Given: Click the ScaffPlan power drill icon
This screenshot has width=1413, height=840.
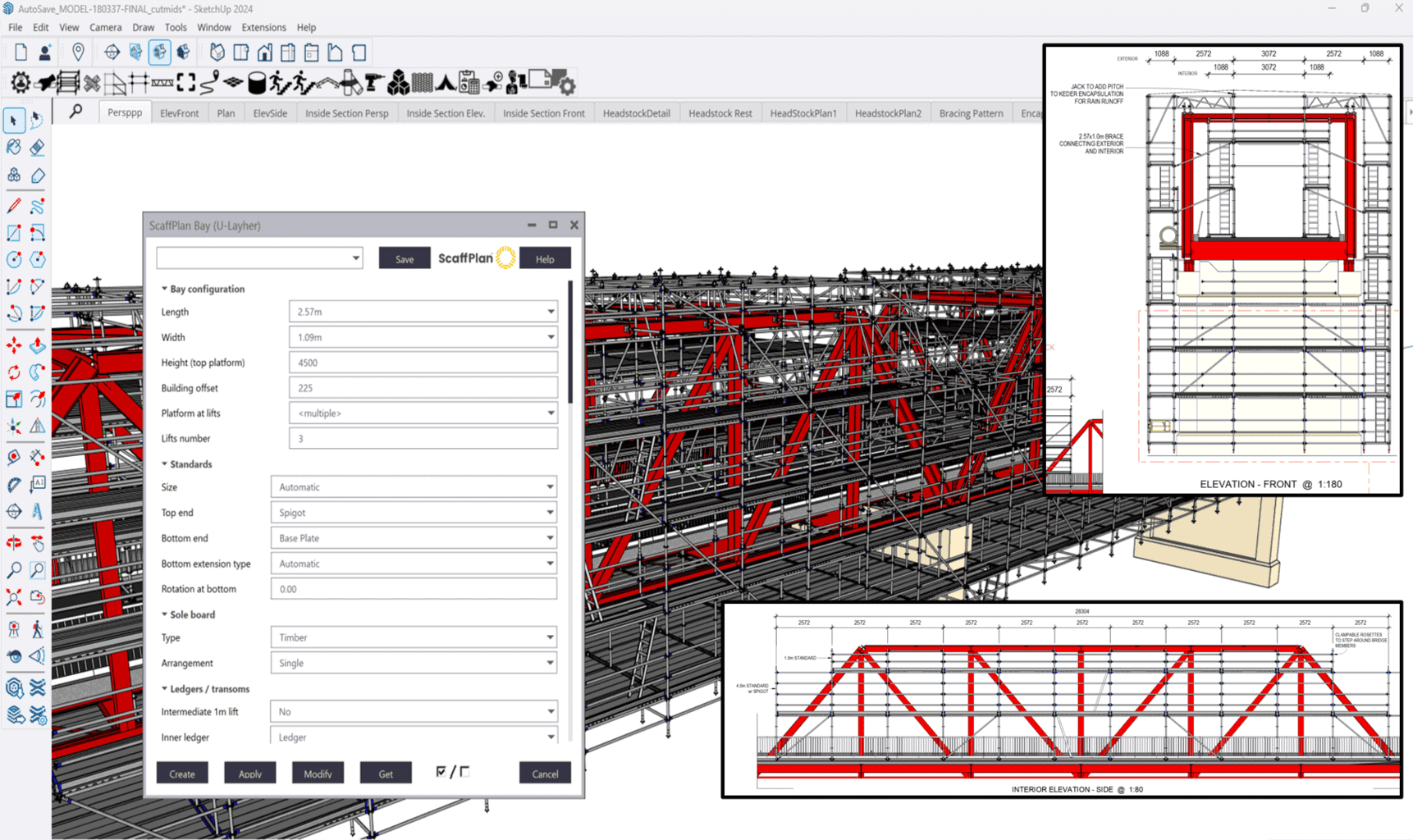Looking at the screenshot, I should (x=374, y=82).
